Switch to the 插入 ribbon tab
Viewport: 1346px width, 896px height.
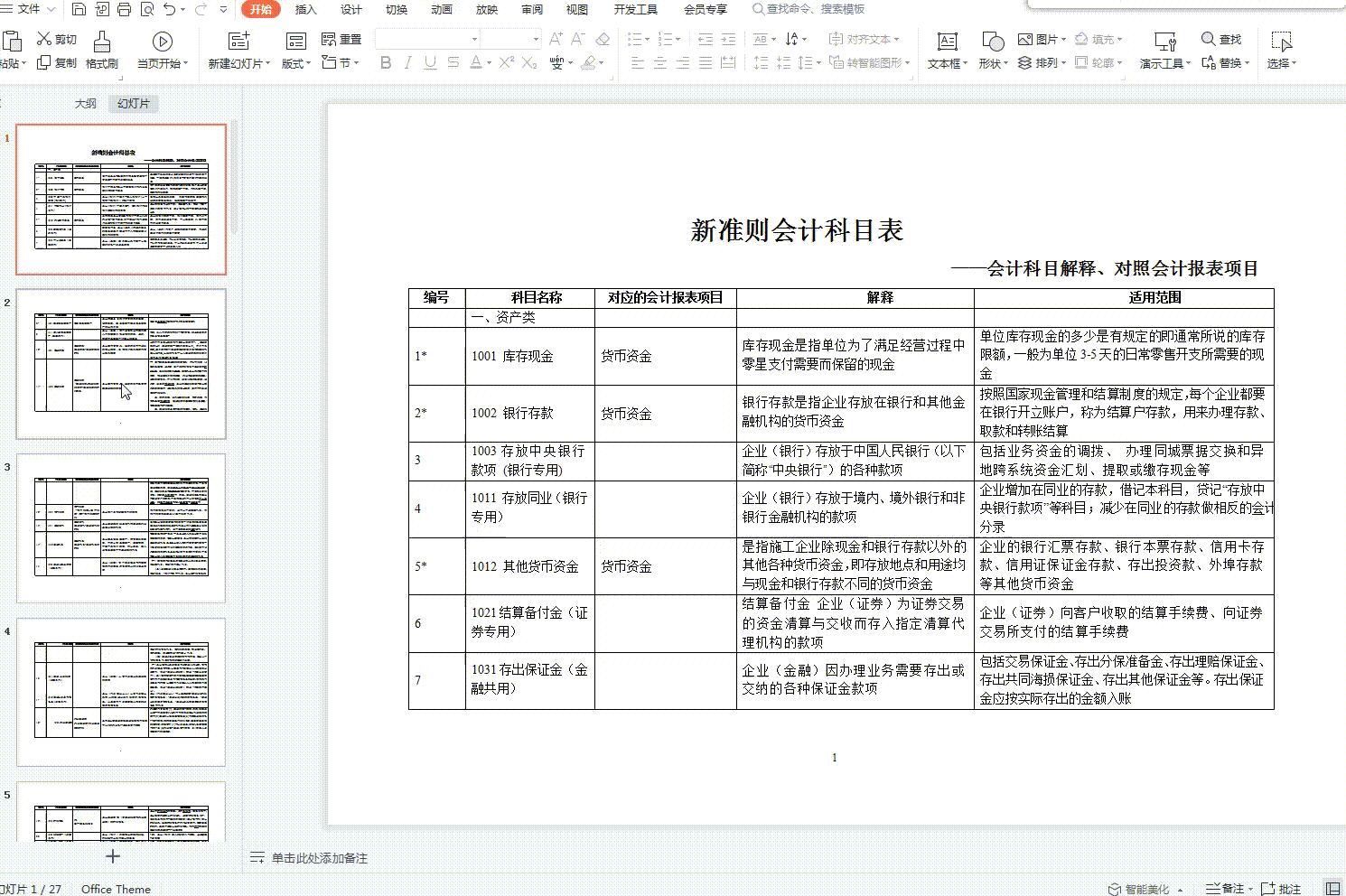click(304, 10)
